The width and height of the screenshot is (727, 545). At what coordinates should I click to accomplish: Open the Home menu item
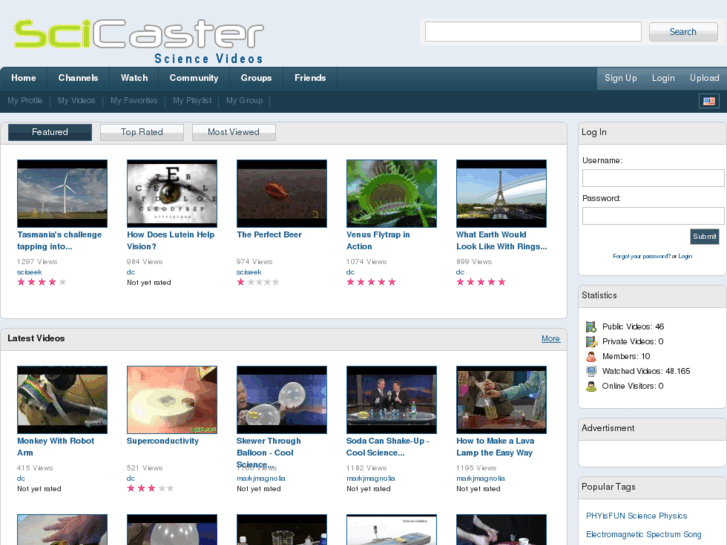[x=24, y=78]
